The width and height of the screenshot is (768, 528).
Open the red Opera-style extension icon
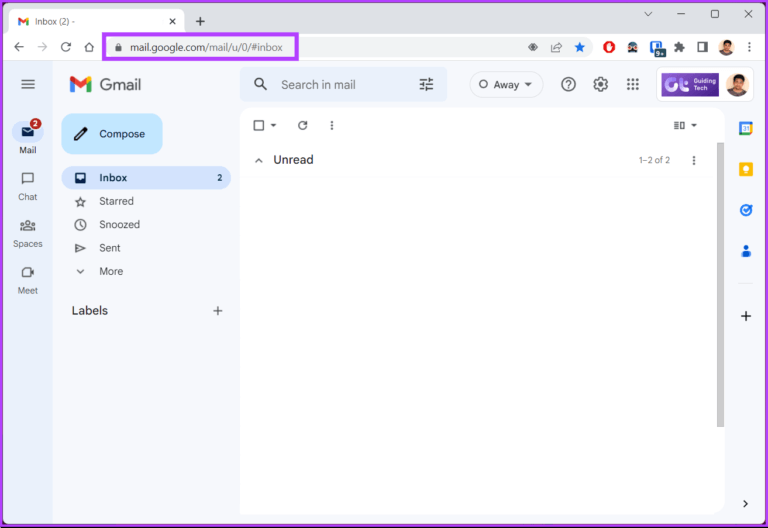tap(609, 47)
